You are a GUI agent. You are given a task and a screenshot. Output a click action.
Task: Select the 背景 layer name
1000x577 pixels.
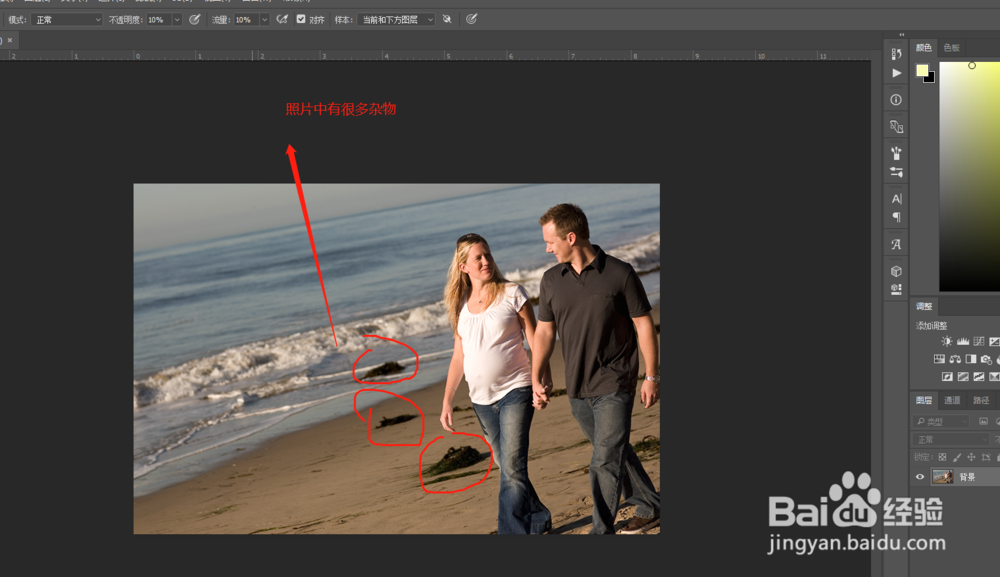[x=967, y=477]
